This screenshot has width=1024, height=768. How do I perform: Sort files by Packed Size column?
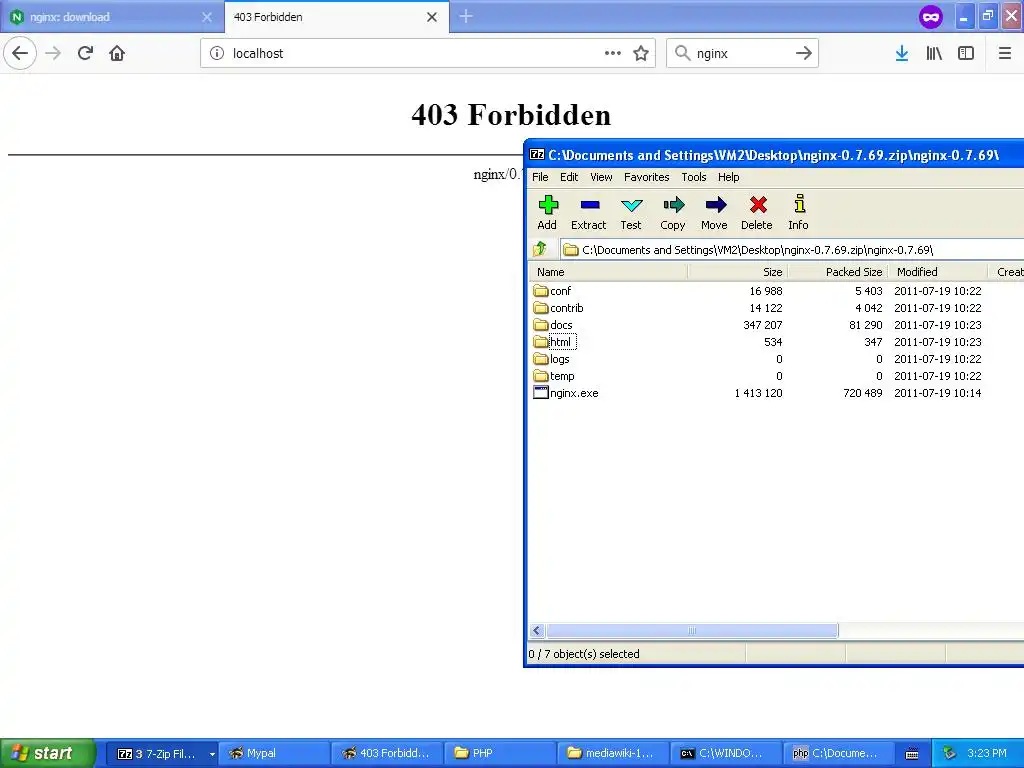coord(838,272)
